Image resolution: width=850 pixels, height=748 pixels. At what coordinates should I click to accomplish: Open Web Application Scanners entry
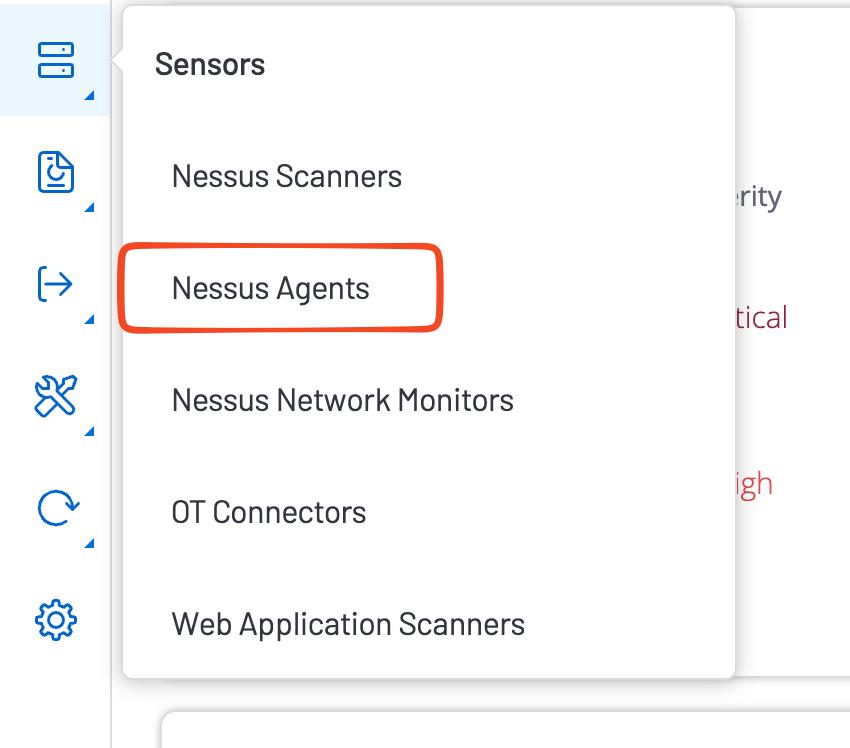348,625
